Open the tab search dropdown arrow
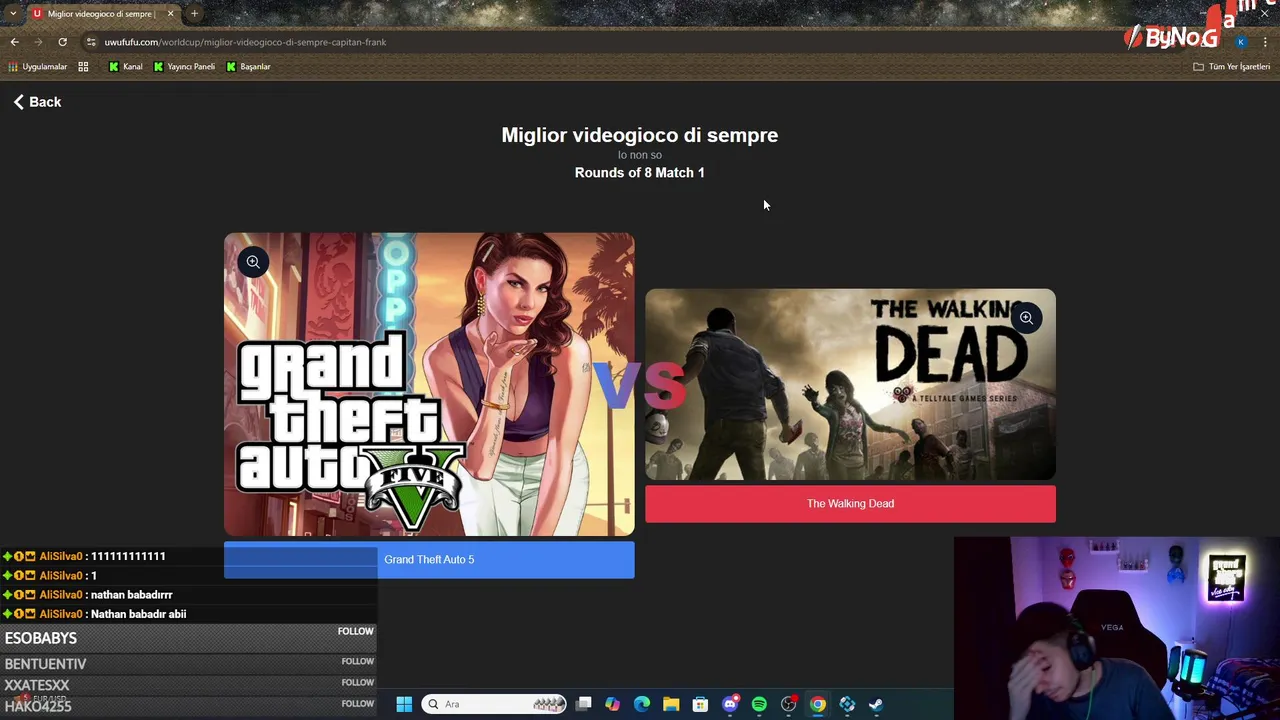Image resolution: width=1280 pixels, height=720 pixels. 12,14
